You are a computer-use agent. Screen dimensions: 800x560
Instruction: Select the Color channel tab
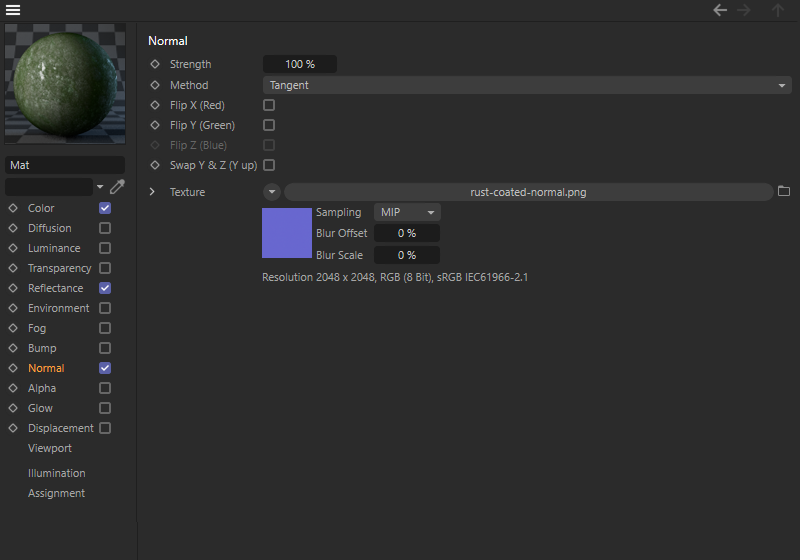(41, 208)
